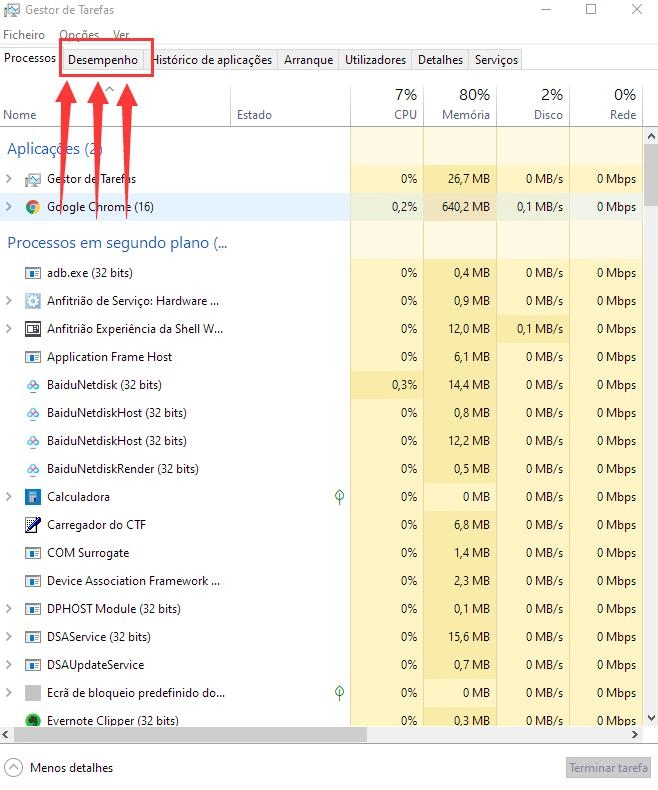Click the horizontal scrollbar right arrow
The width and height of the screenshot is (658, 790).
pyautogui.click(x=635, y=735)
